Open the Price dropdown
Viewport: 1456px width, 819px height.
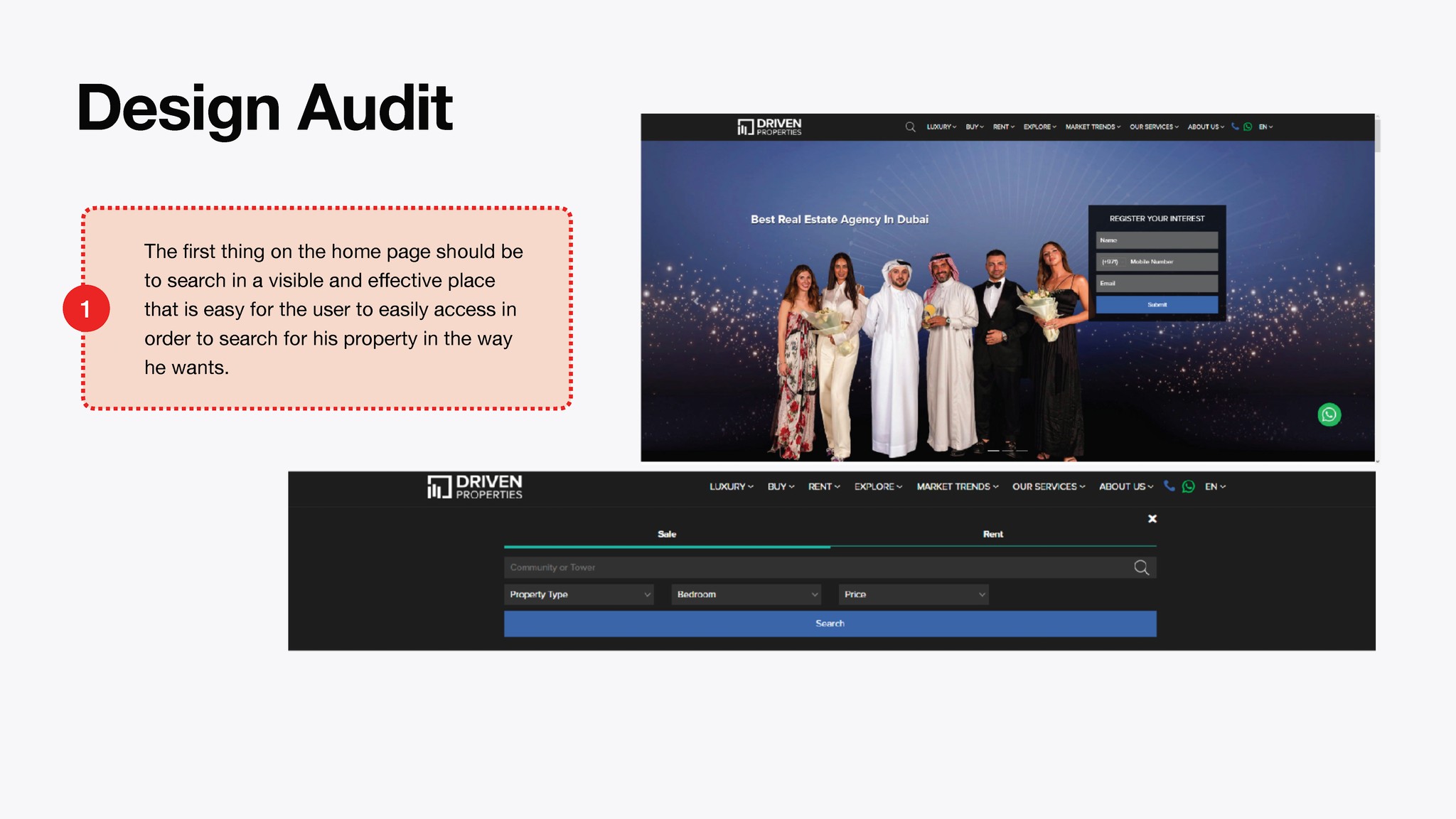[914, 594]
